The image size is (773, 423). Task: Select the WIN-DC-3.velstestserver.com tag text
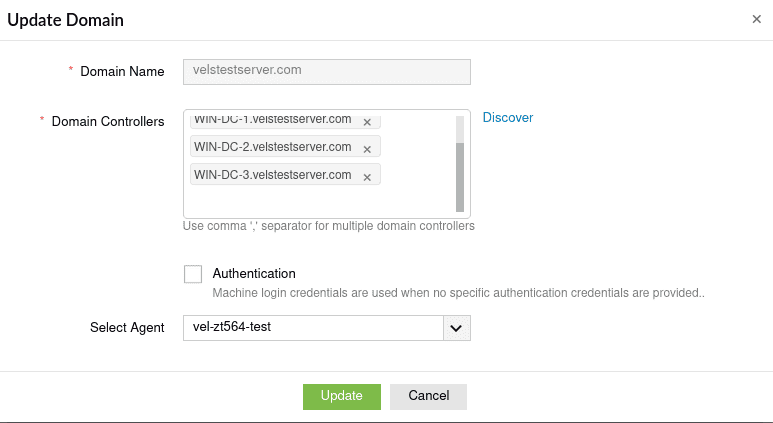[x=272, y=175]
